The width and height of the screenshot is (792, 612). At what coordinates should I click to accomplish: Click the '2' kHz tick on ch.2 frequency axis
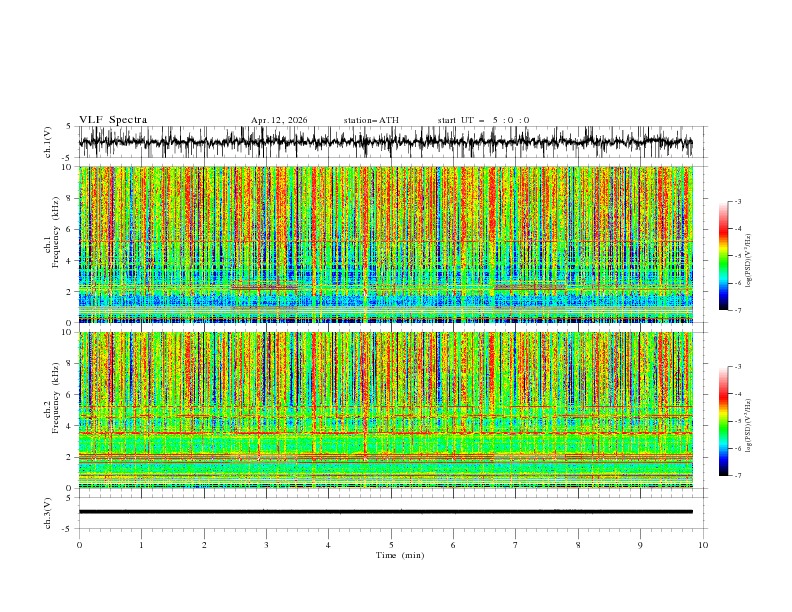(70, 457)
